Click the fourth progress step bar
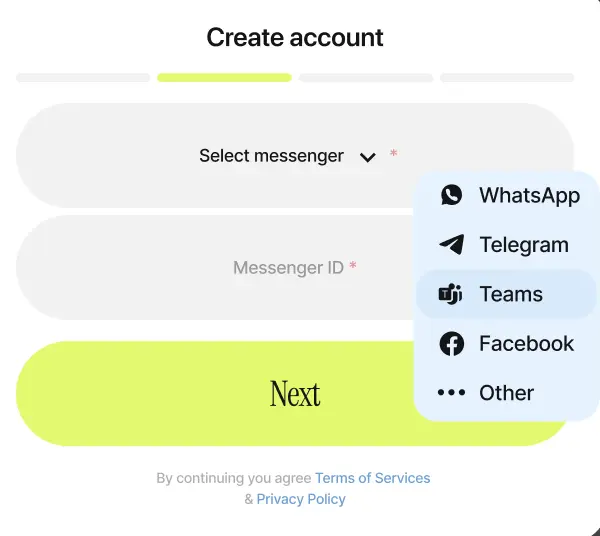The image size is (600, 536). (507, 77)
